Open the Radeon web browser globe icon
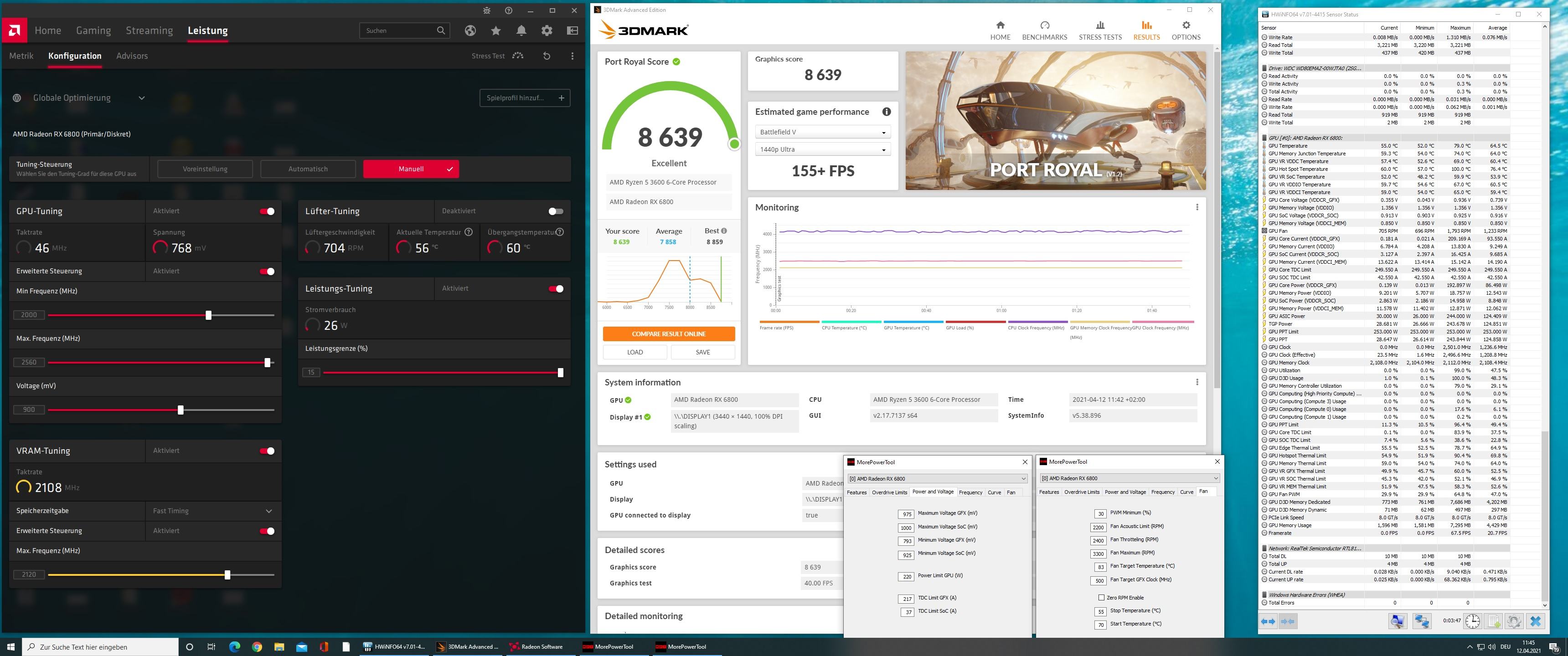 [x=470, y=31]
